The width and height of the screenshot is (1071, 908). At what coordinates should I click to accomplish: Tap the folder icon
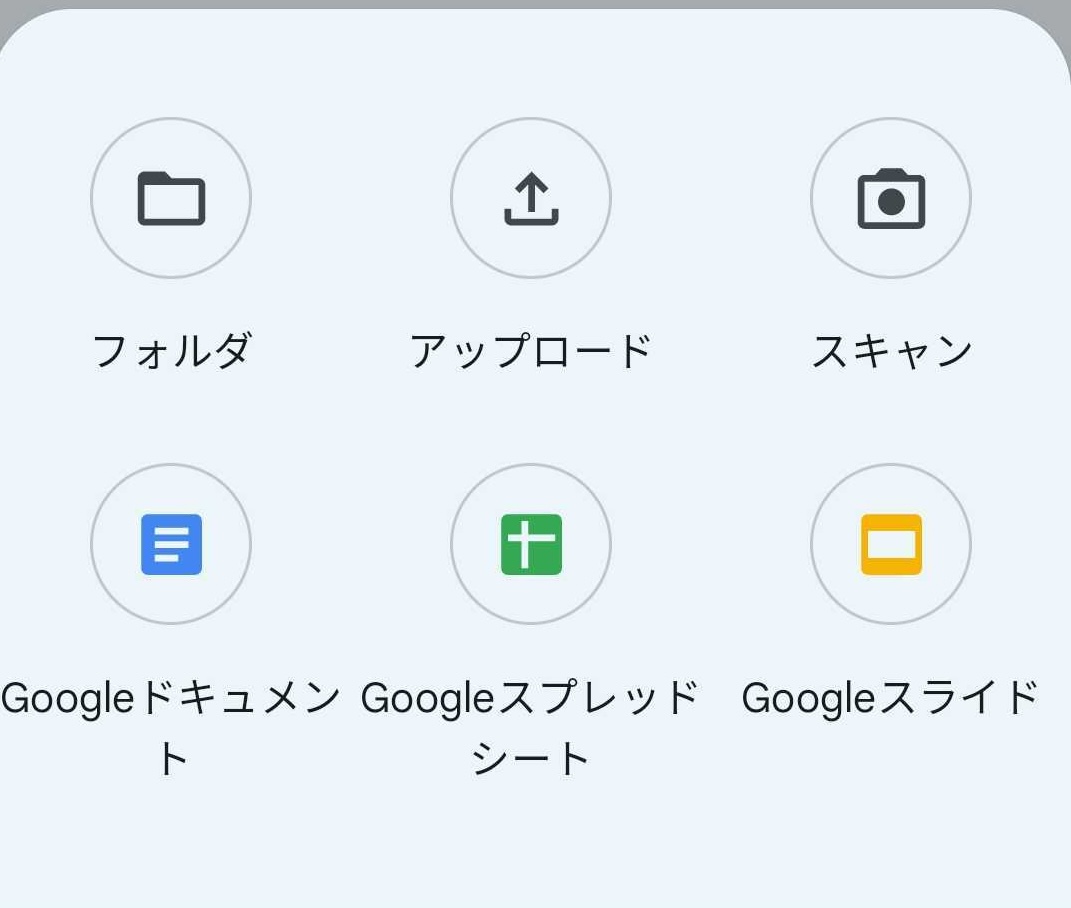point(171,198)
